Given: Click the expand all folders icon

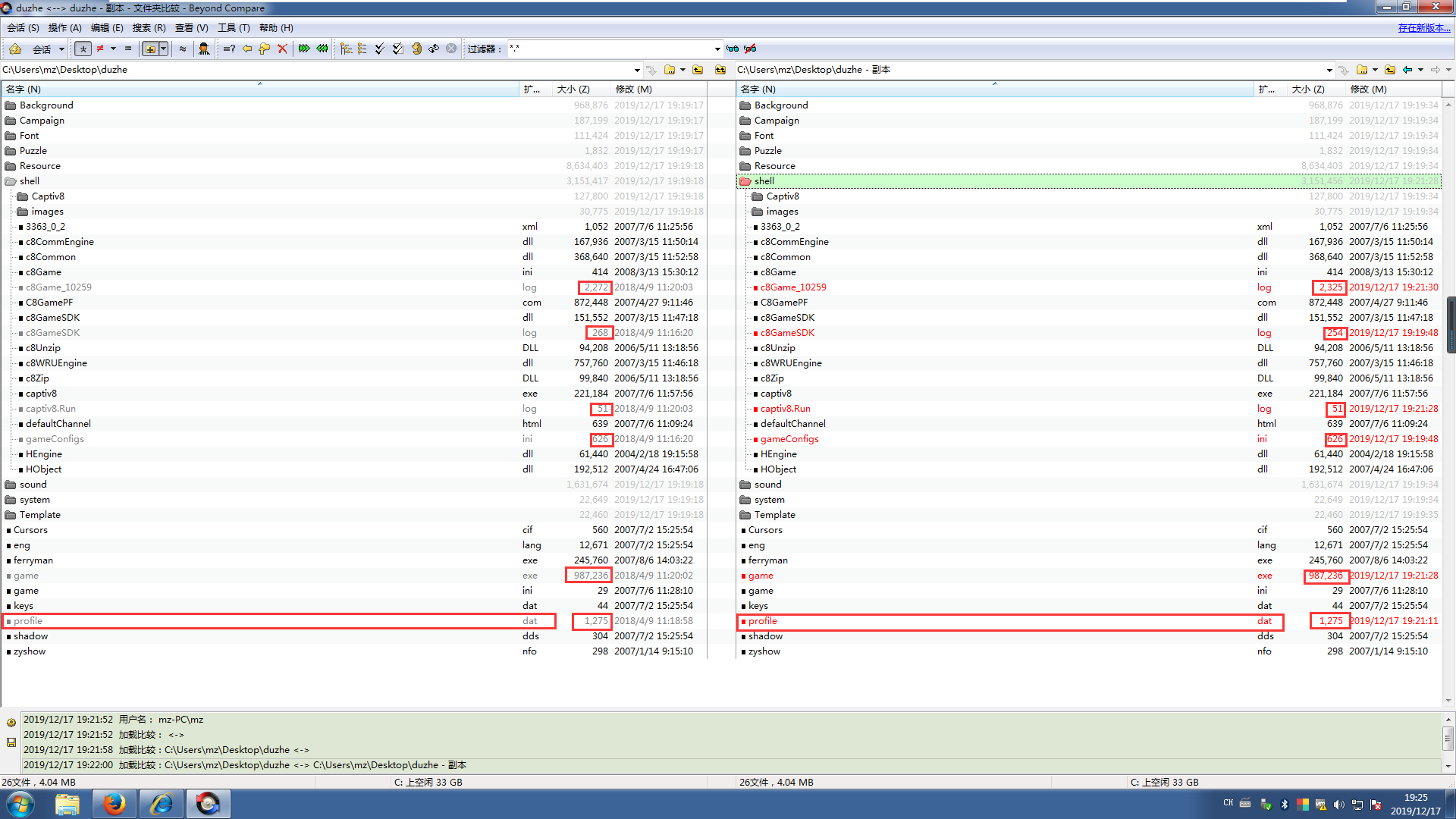Looking at the screenshot, I should (x=346, y=49).
